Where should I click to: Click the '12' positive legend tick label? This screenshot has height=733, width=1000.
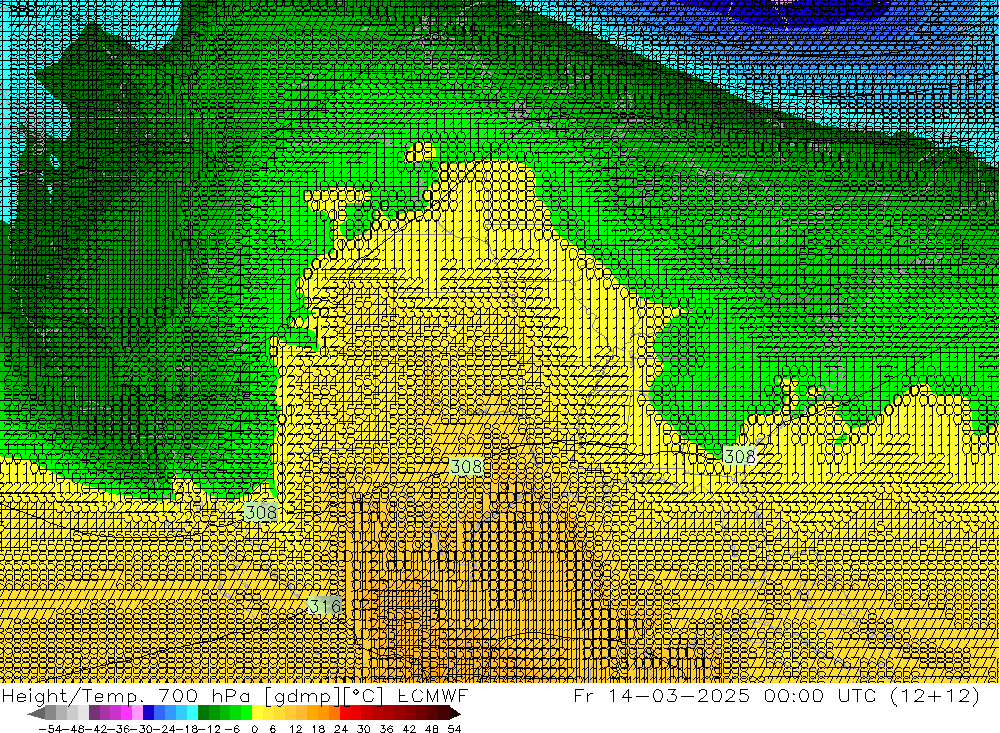(x=295, y=729)
